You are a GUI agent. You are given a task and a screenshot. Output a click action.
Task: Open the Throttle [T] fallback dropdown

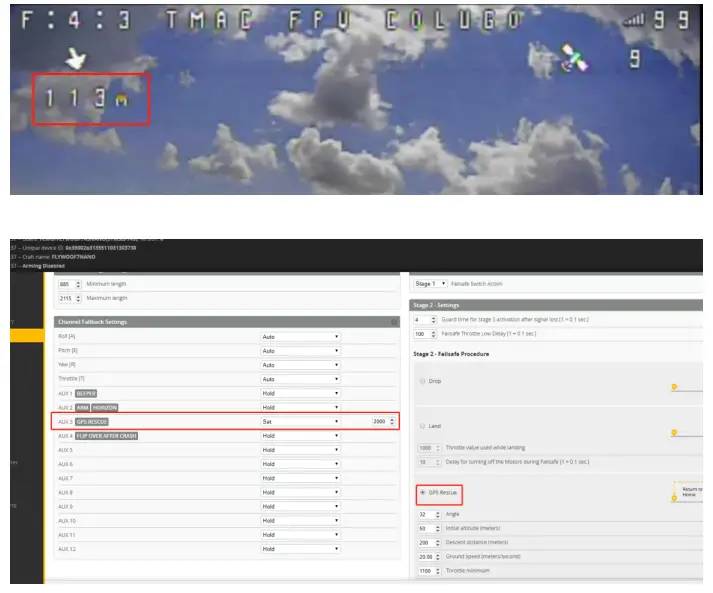click(x=301, y=379)
